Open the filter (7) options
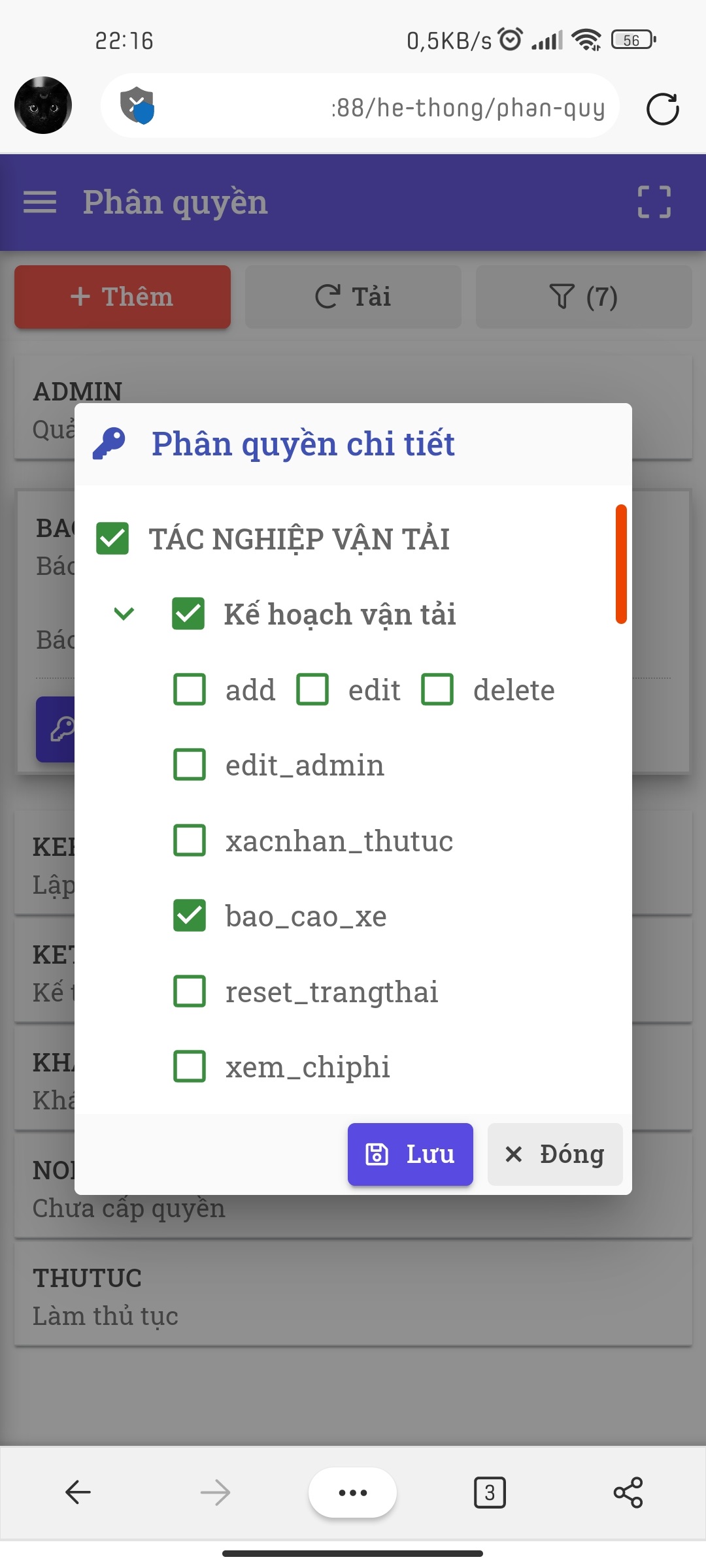 pos(583,297)
